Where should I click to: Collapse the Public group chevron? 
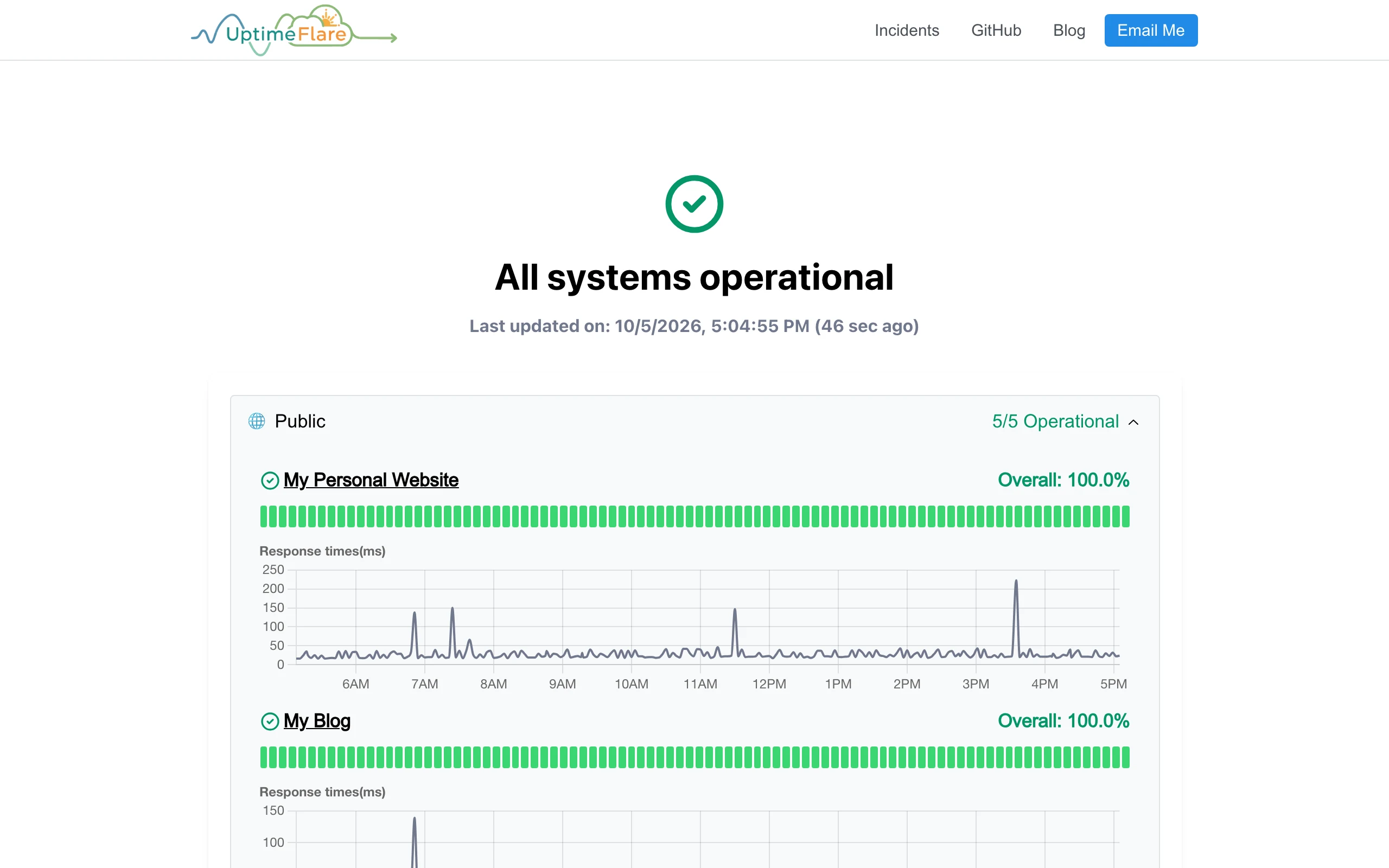click(1133, 423)
